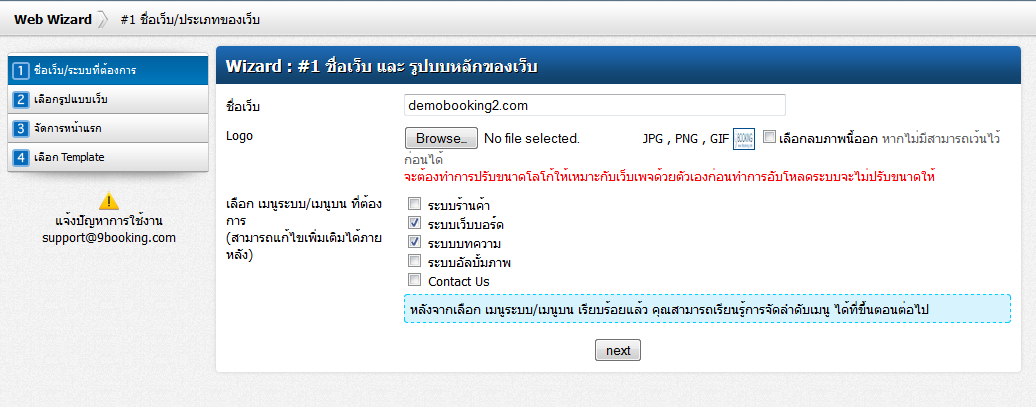1036x407 pixels.
Task: Enable the Contact Us checkbox
Action: pyautogui.click(x=414, y=280)
